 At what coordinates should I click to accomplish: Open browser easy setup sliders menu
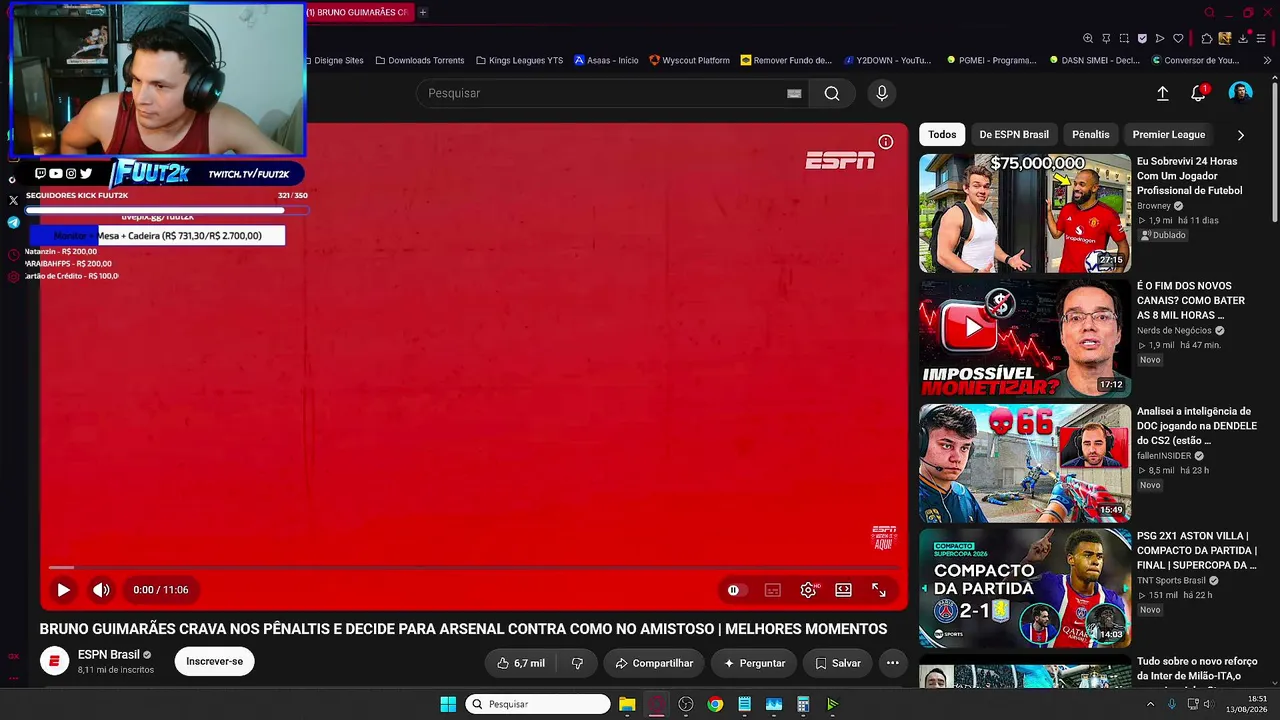click(x=1261, y=38)
